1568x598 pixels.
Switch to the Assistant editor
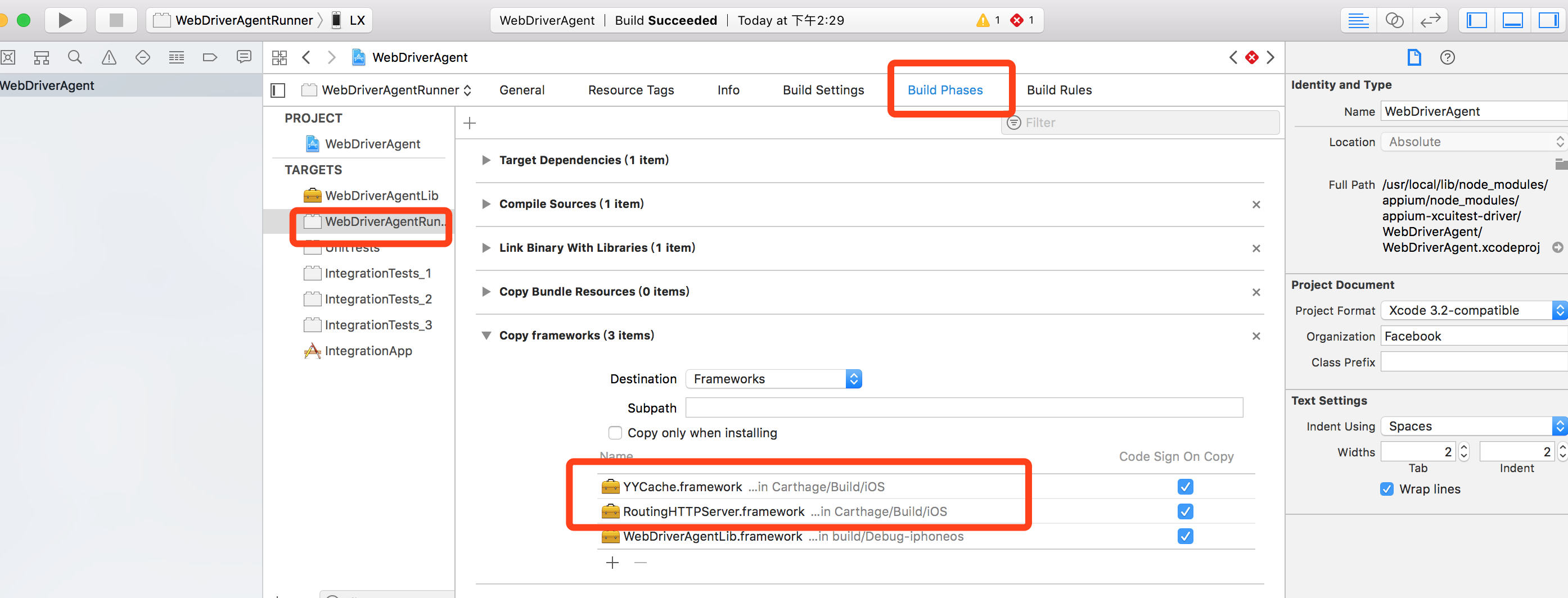(1394, 20)
